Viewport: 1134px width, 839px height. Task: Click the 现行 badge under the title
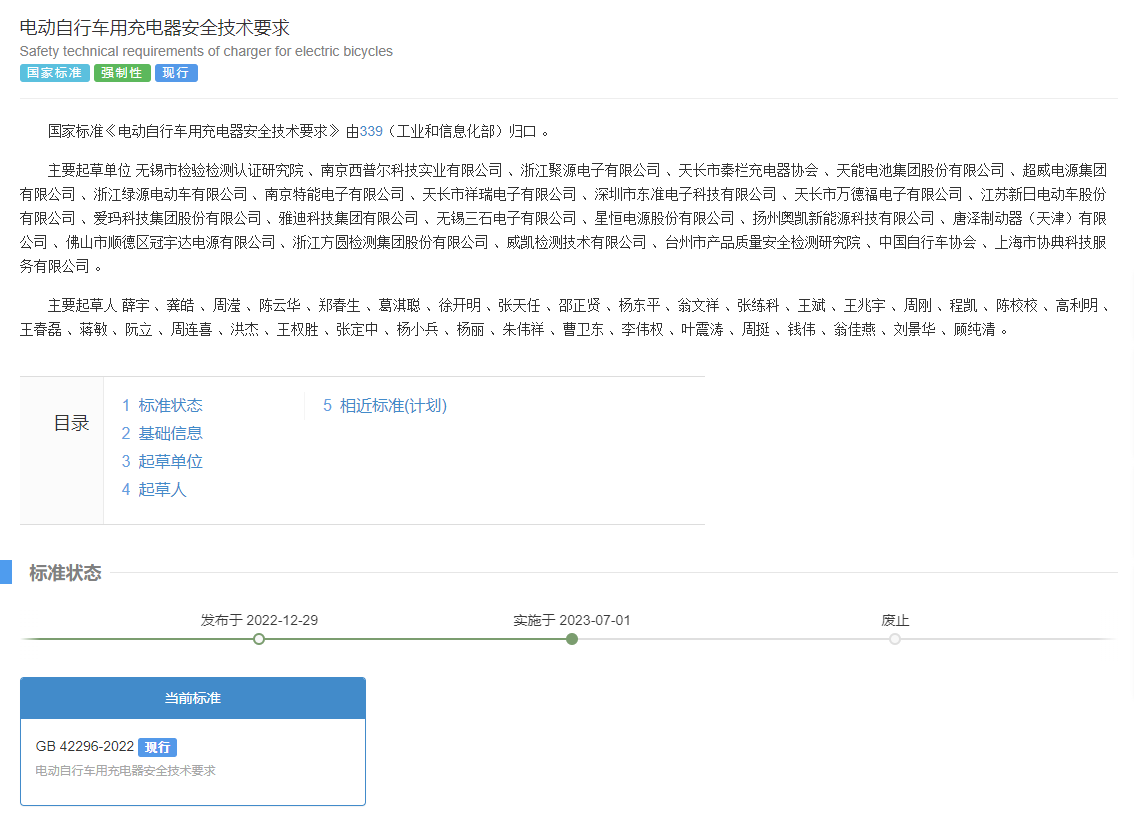[x=176, y=73]
